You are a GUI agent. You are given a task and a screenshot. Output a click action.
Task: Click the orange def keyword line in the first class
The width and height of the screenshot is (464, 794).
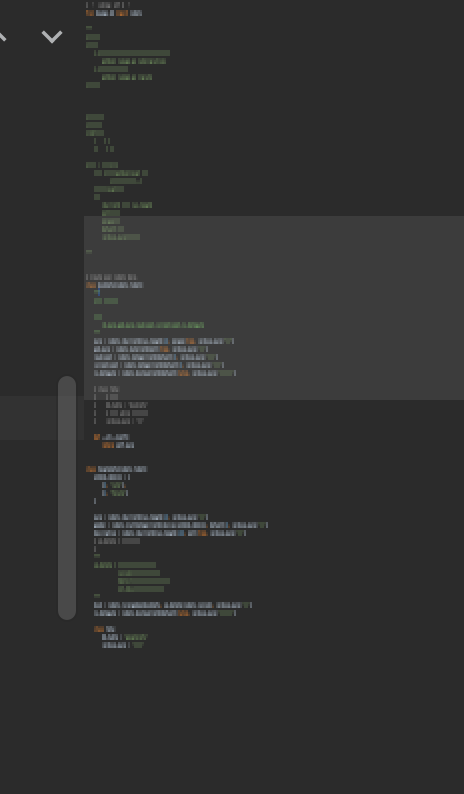coord(112,437)
